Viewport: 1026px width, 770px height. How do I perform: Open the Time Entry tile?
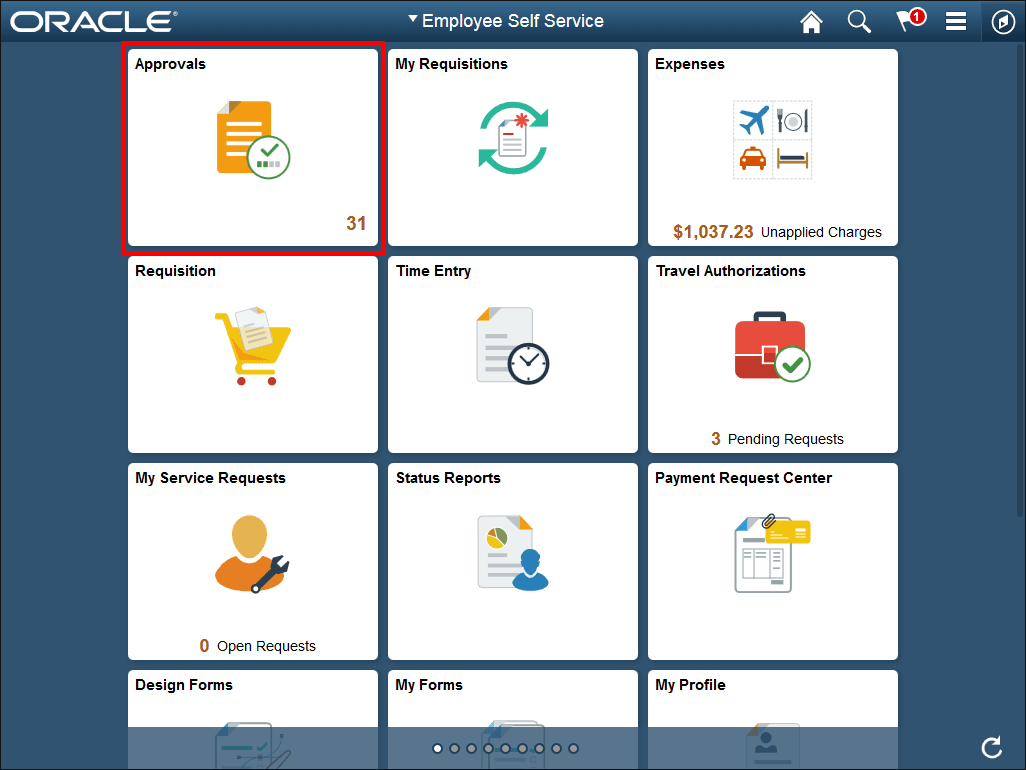pyautogui.click(x=512, y=355)
